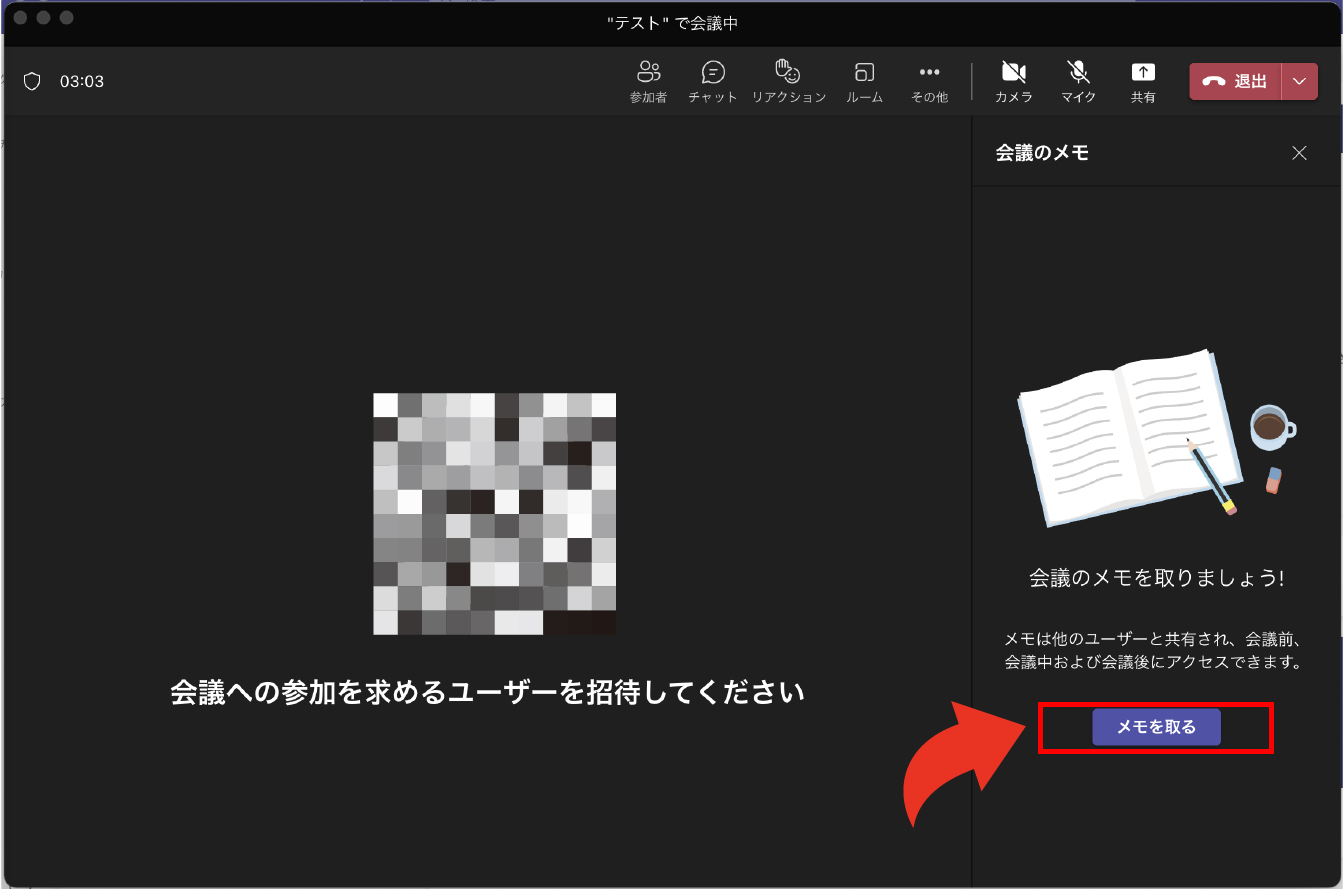1344x889 pixels.
Task: Click the pixelated participant avatar
Action: [x=494, y=514]
